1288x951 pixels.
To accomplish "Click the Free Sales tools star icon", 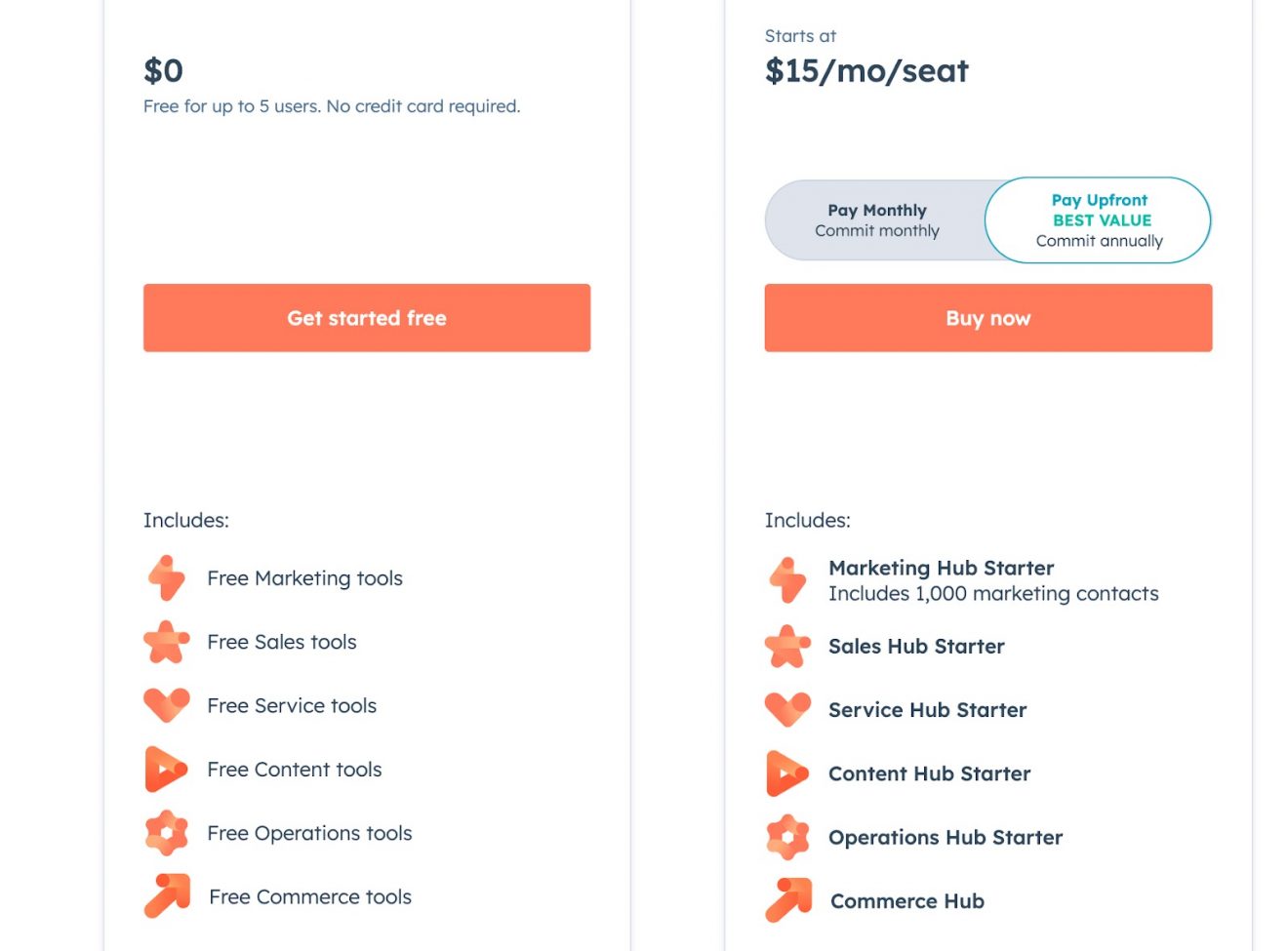I will click(167, 642).
